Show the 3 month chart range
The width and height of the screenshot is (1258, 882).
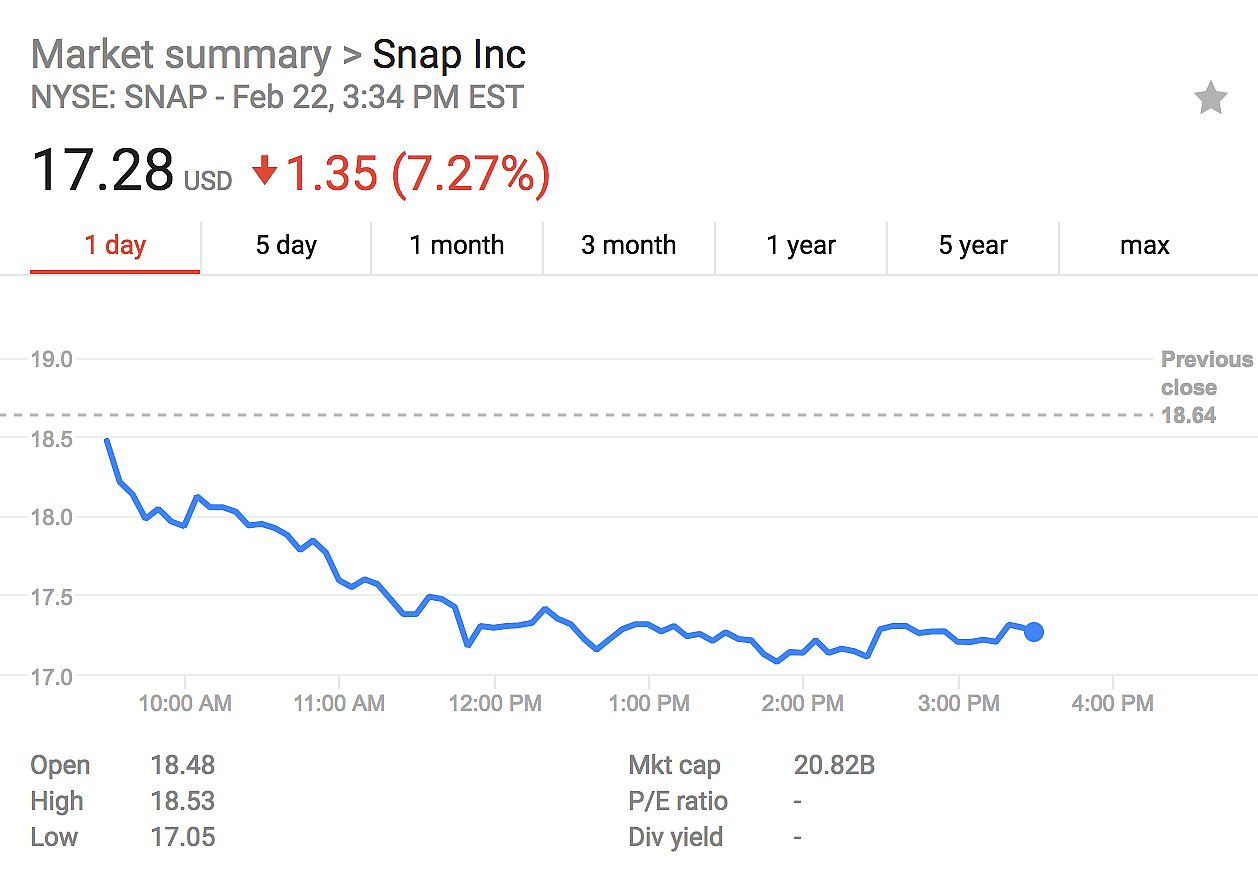(x=629, y=245)
